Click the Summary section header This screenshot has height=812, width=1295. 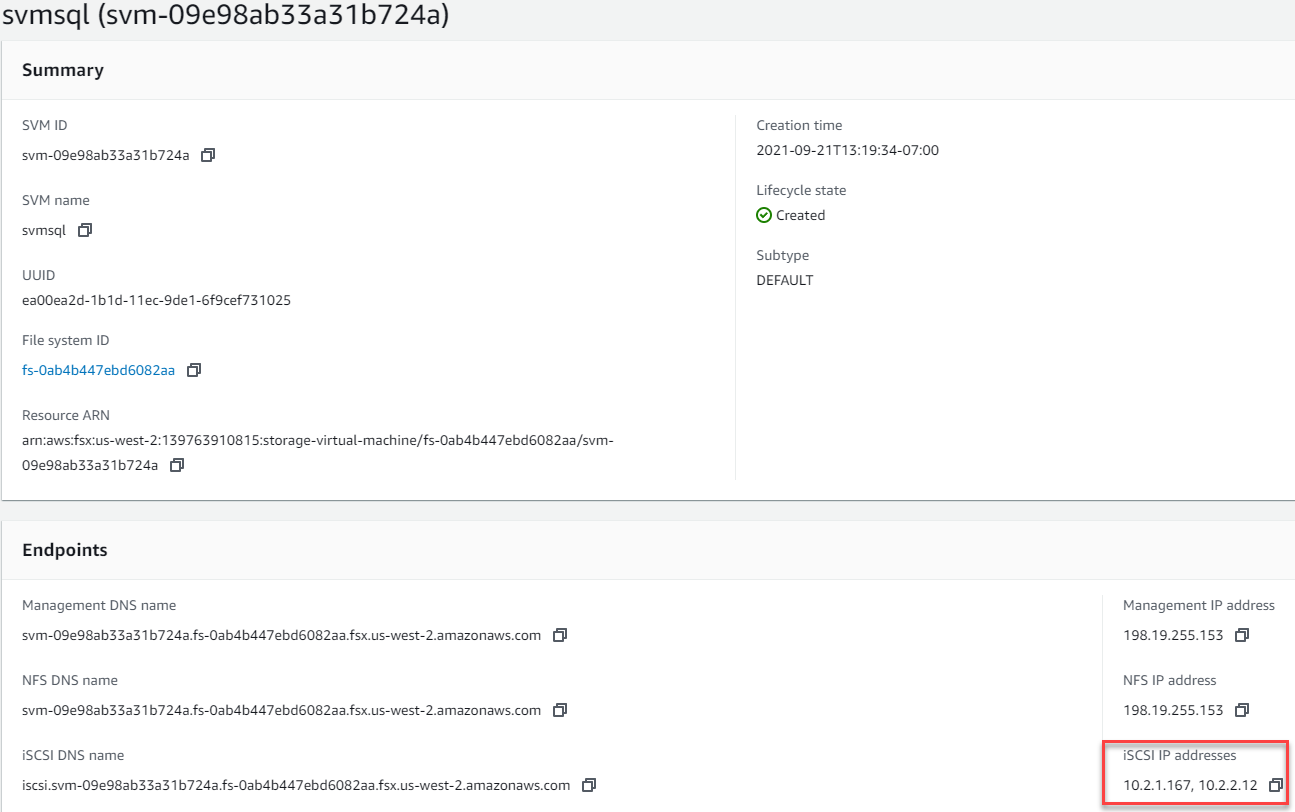(x=63, y=70)
